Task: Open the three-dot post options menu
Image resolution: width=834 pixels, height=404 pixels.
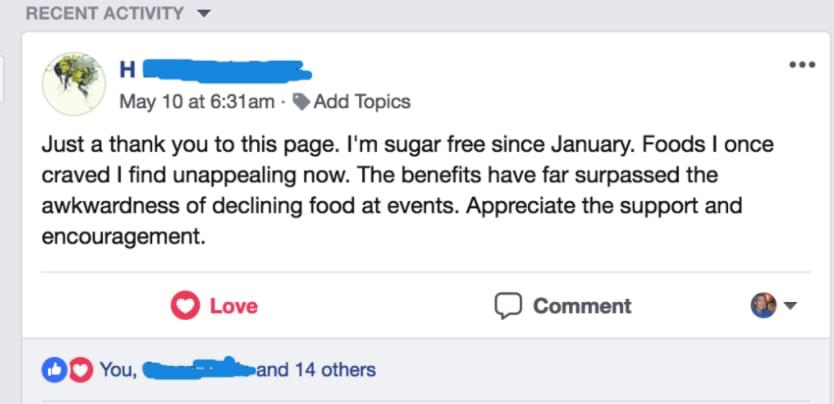Action: [x=802, y=65]
